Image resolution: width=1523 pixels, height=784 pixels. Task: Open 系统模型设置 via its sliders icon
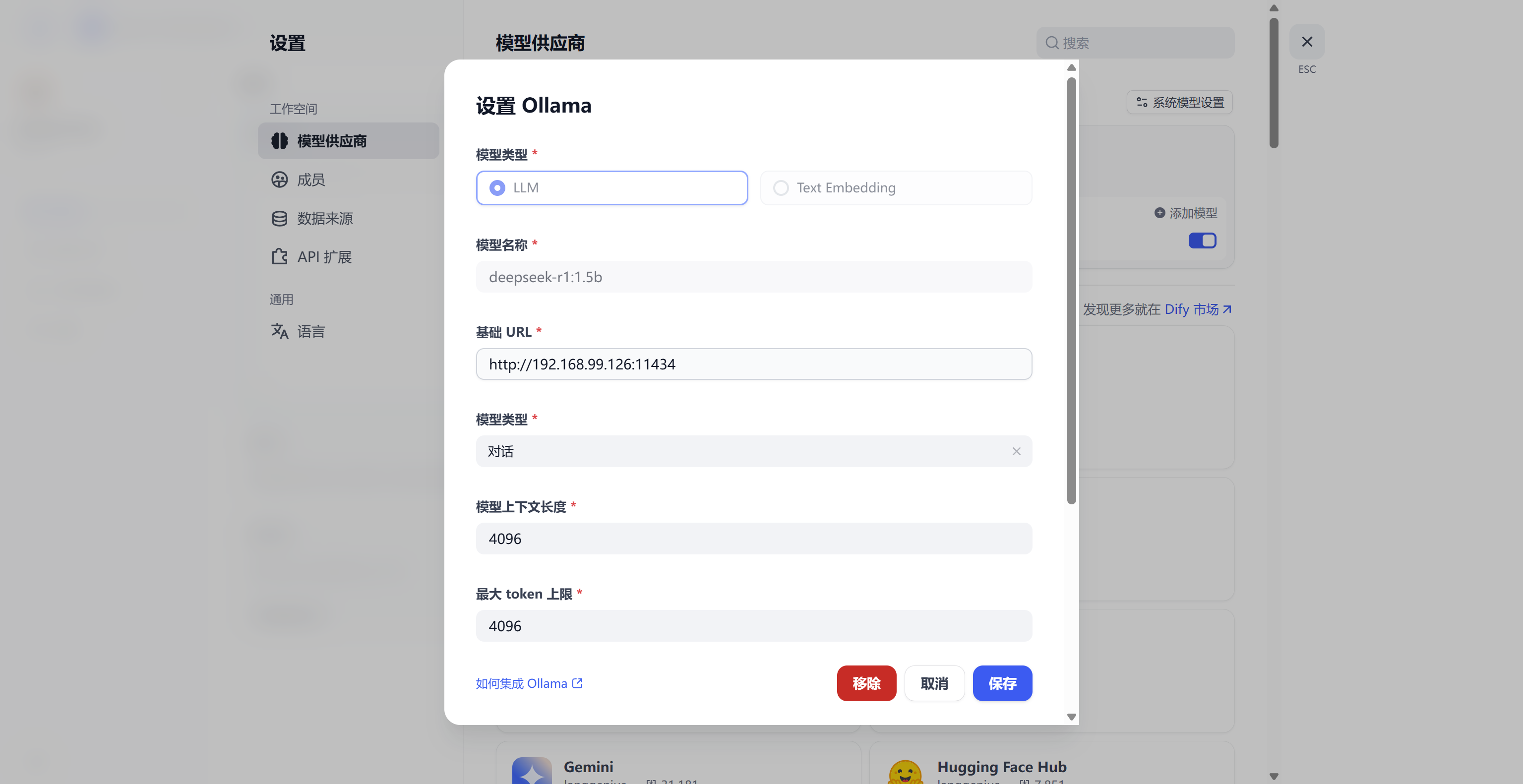pos(1142,102)
